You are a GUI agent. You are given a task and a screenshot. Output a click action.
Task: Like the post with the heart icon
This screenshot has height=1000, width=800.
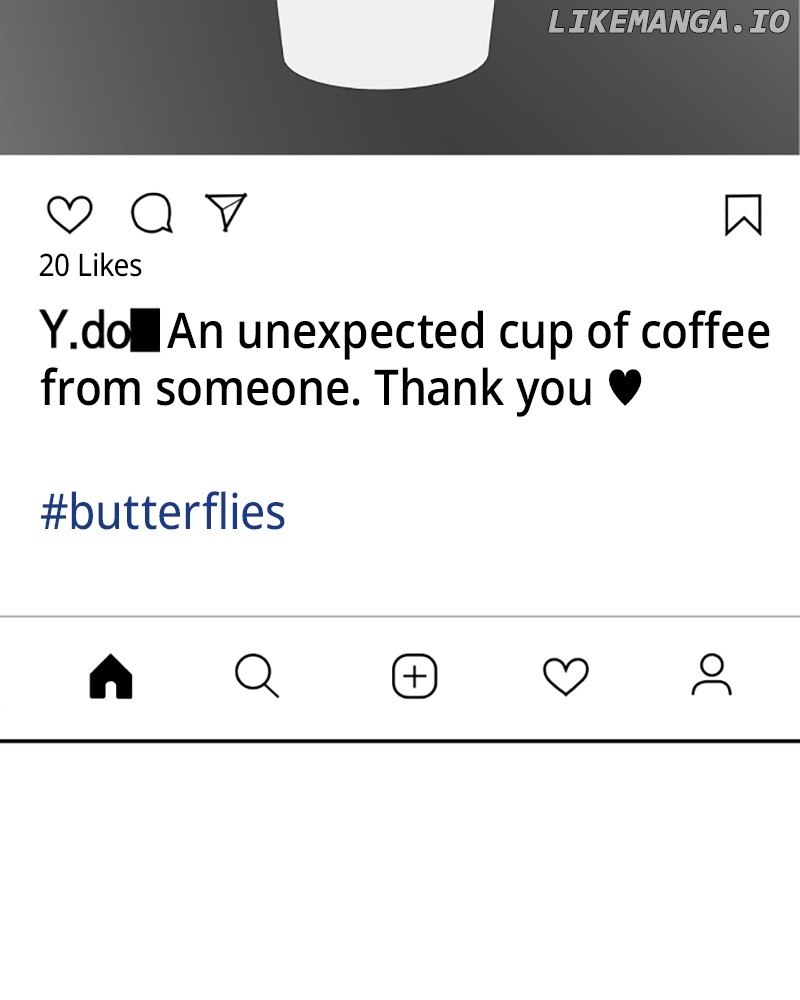69,214
